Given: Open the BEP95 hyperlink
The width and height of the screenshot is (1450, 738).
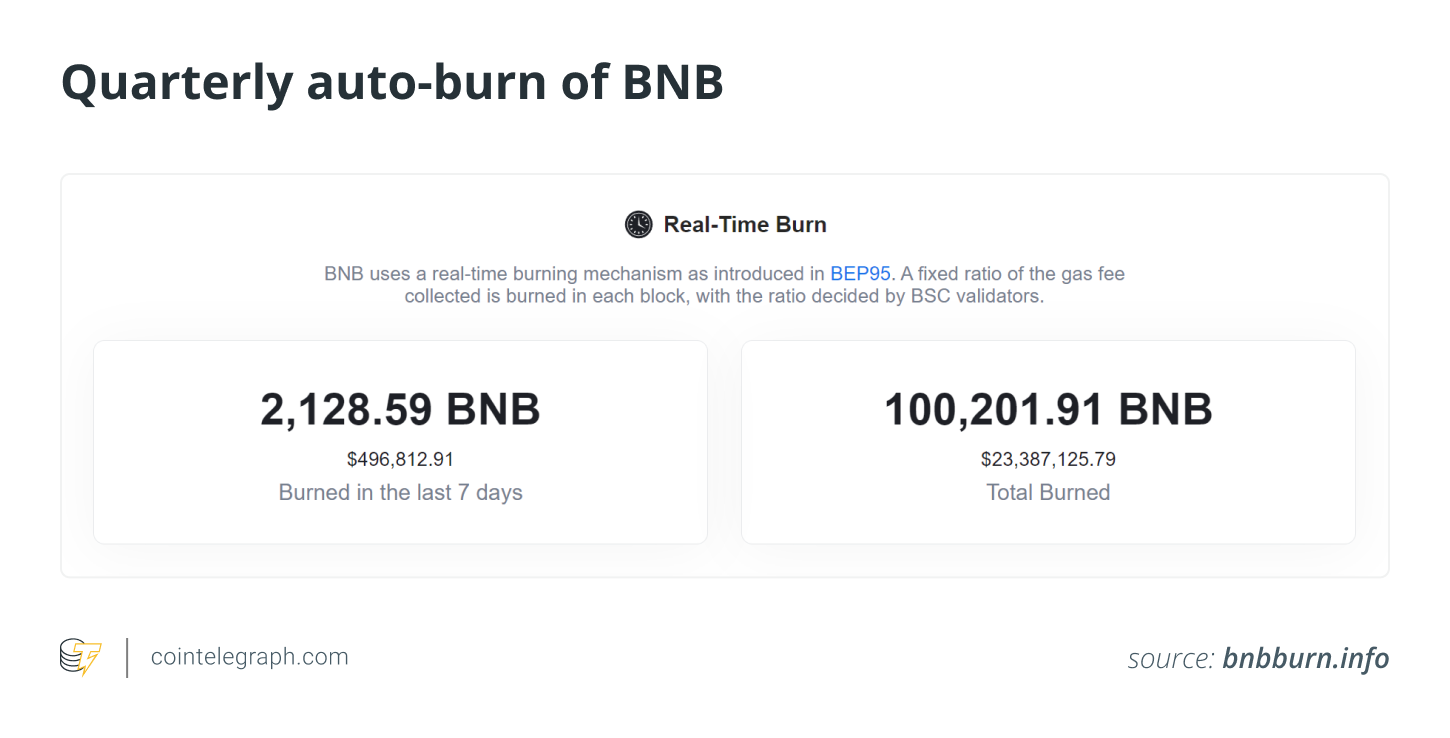Looking at the screenshot, I should [860, 274].
